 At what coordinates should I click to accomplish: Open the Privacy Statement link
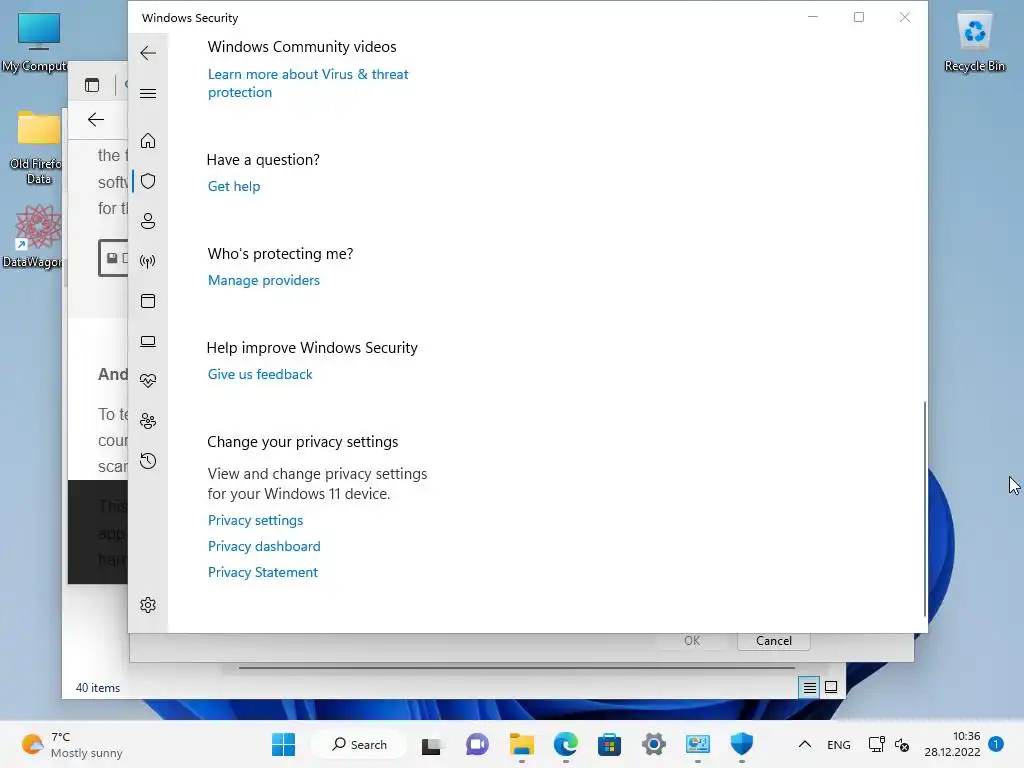[263, 573]
